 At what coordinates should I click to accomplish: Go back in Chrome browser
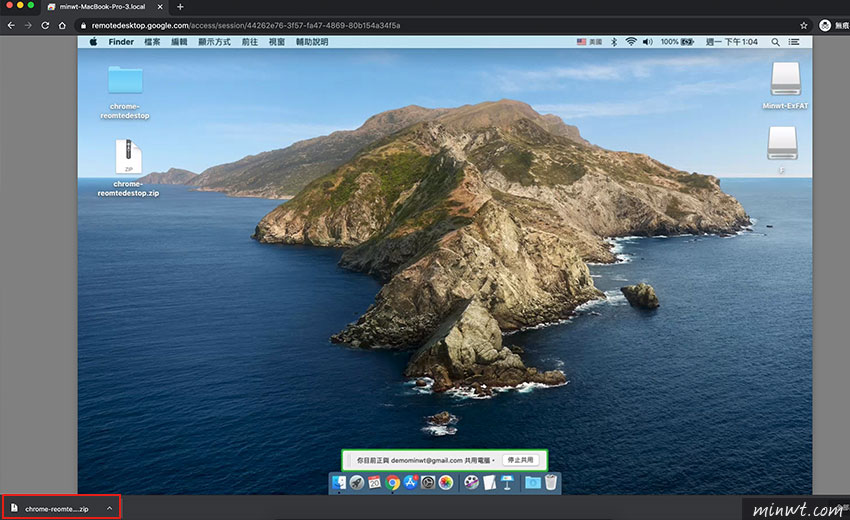point(11,25)
